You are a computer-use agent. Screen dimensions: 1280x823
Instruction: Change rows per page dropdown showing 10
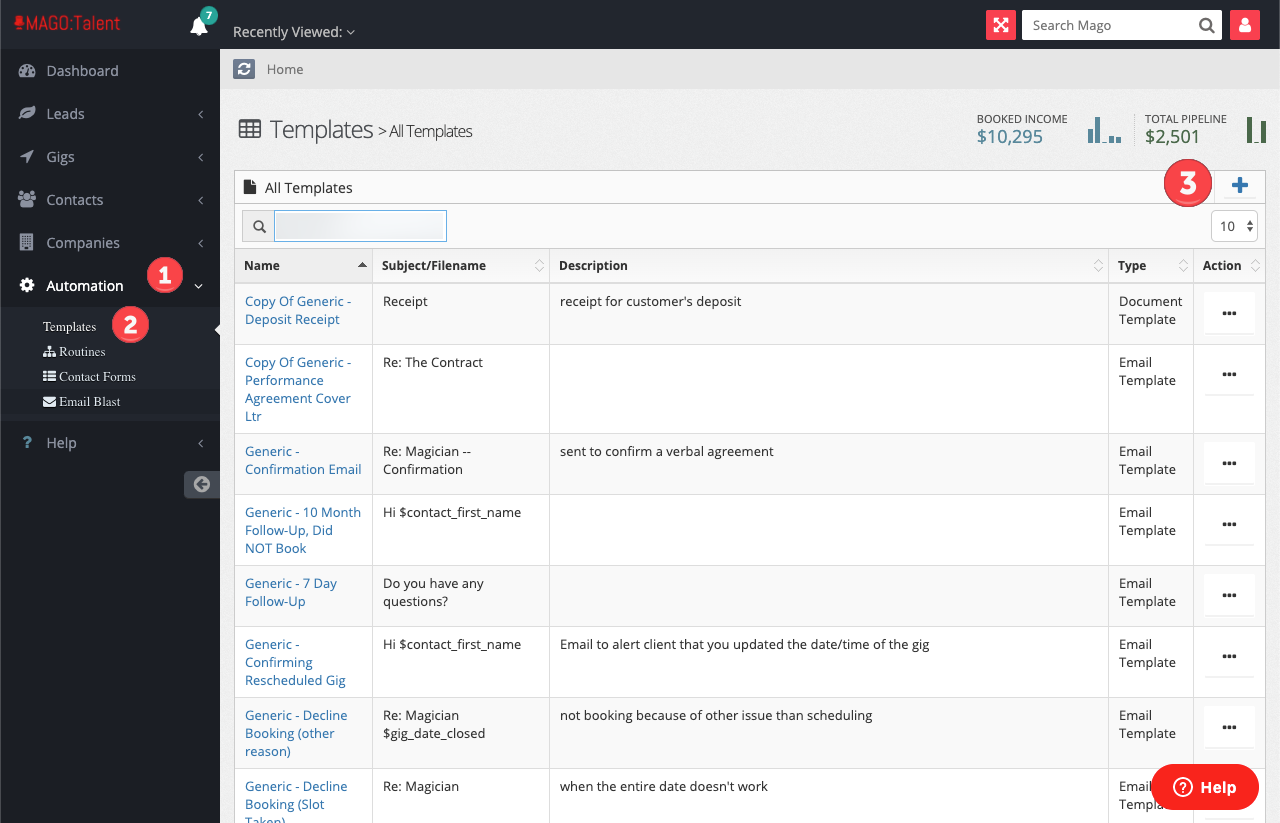(1235, 226)
